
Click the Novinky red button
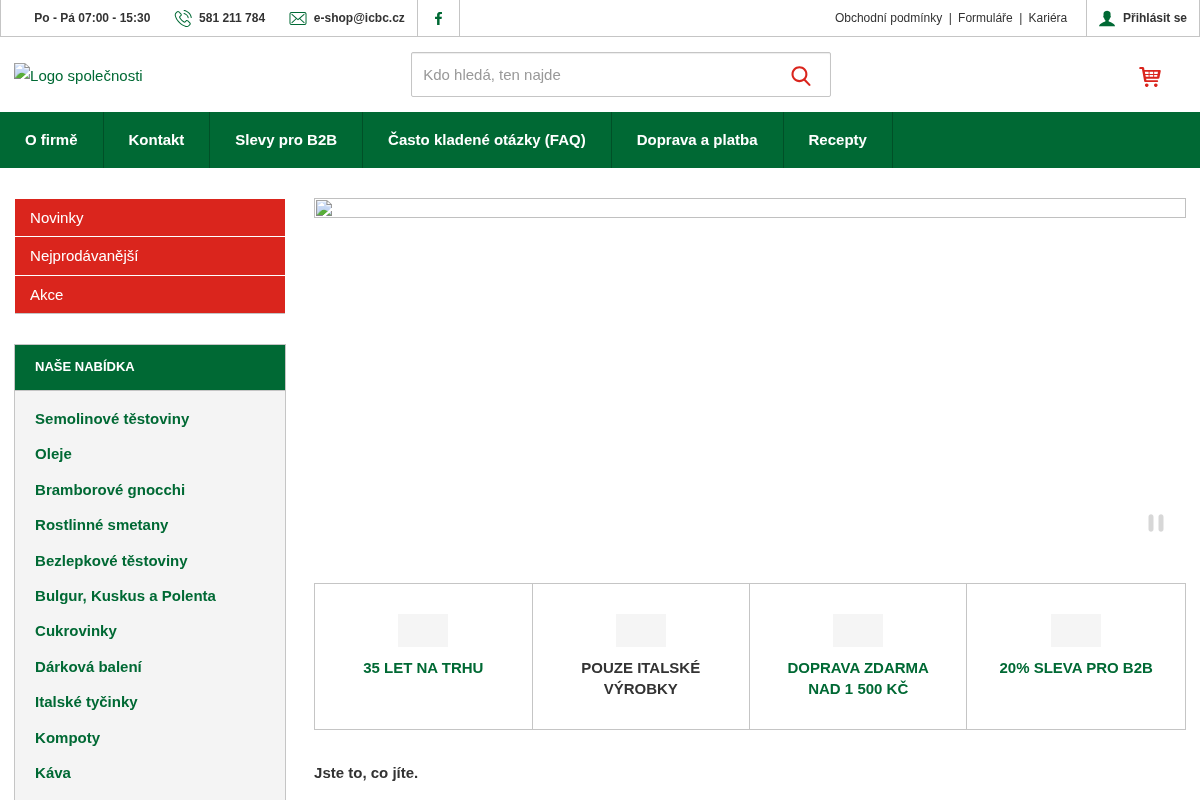(150, 217)
